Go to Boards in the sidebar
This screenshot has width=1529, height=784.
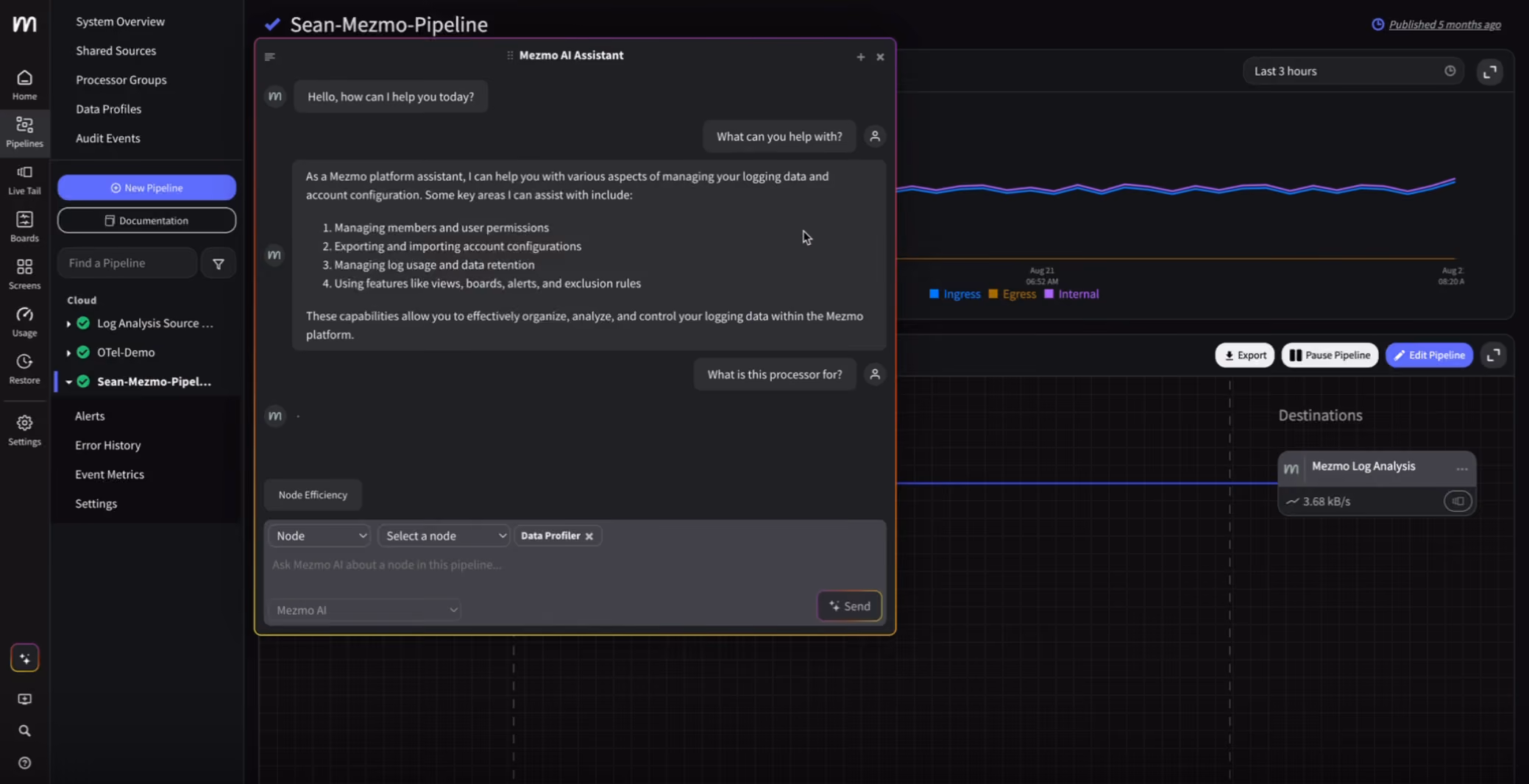24,227
